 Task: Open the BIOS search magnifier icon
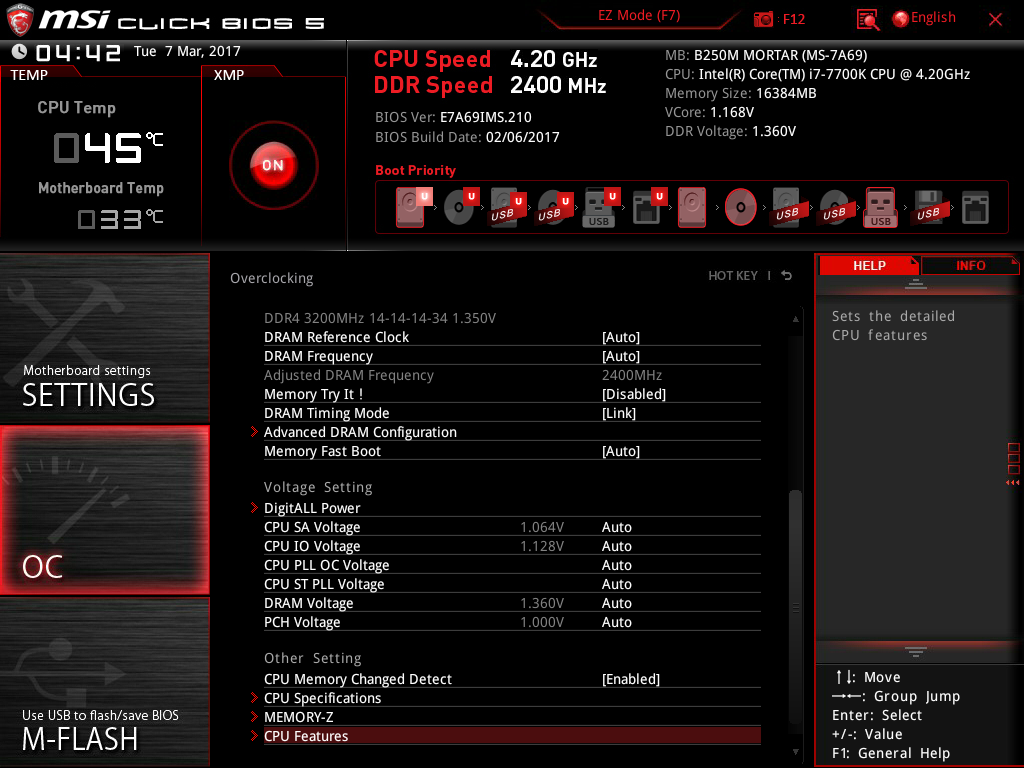tap(868, 19)
